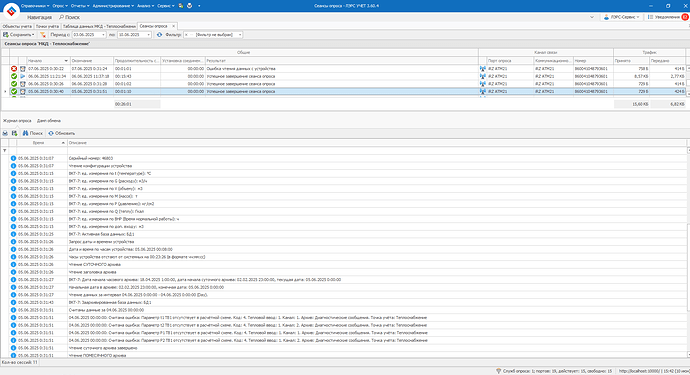The height and width of the screenshot is (375, 690).
Task: Select the Запрос даты и времени устройства log entry
Action: 348,242
